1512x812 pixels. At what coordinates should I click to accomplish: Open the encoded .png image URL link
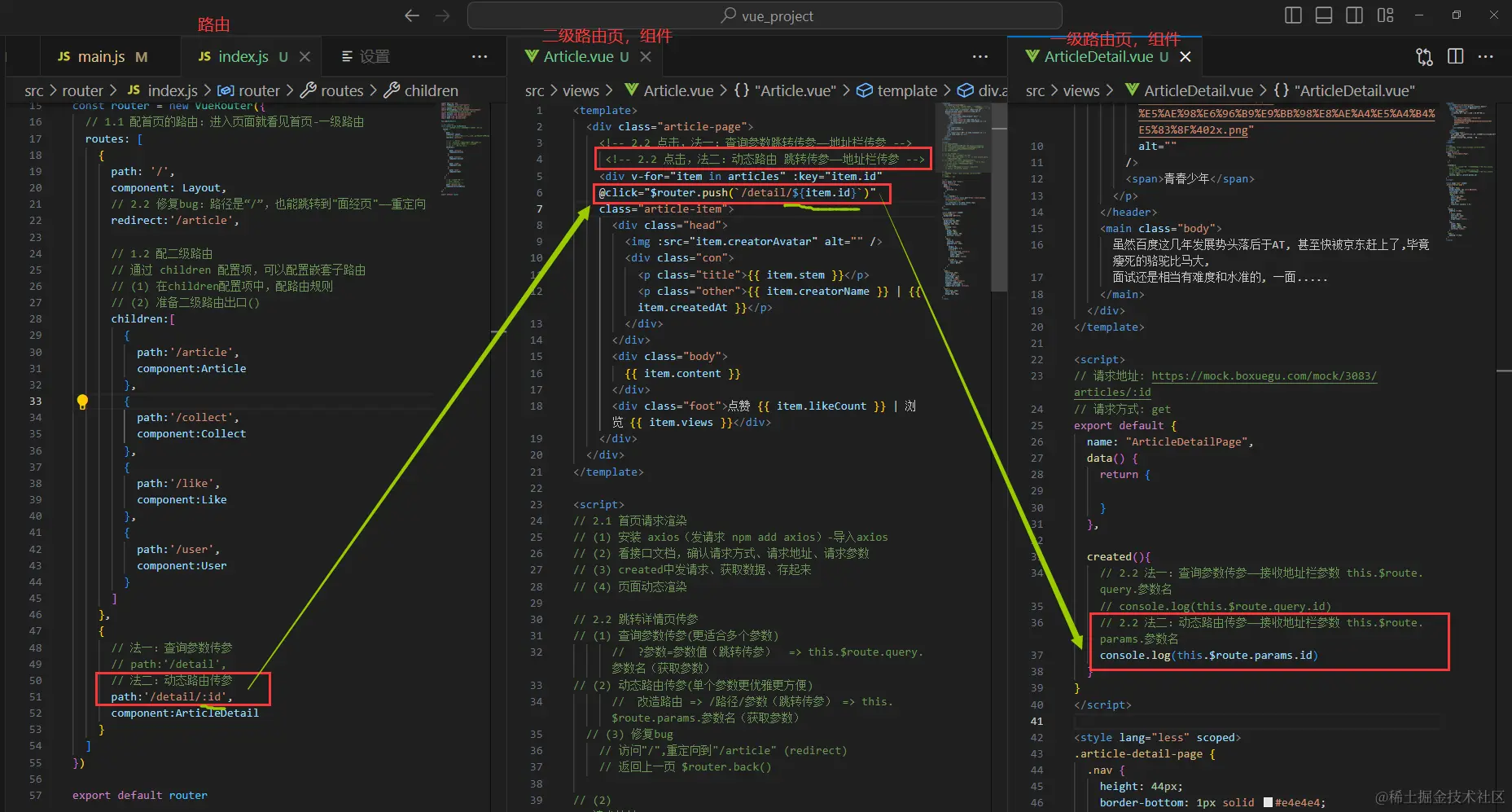tap(1286, 121)
